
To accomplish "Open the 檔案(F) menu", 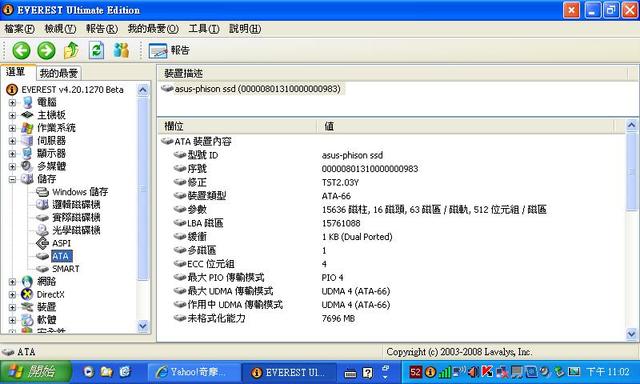I will pos(19,29).
